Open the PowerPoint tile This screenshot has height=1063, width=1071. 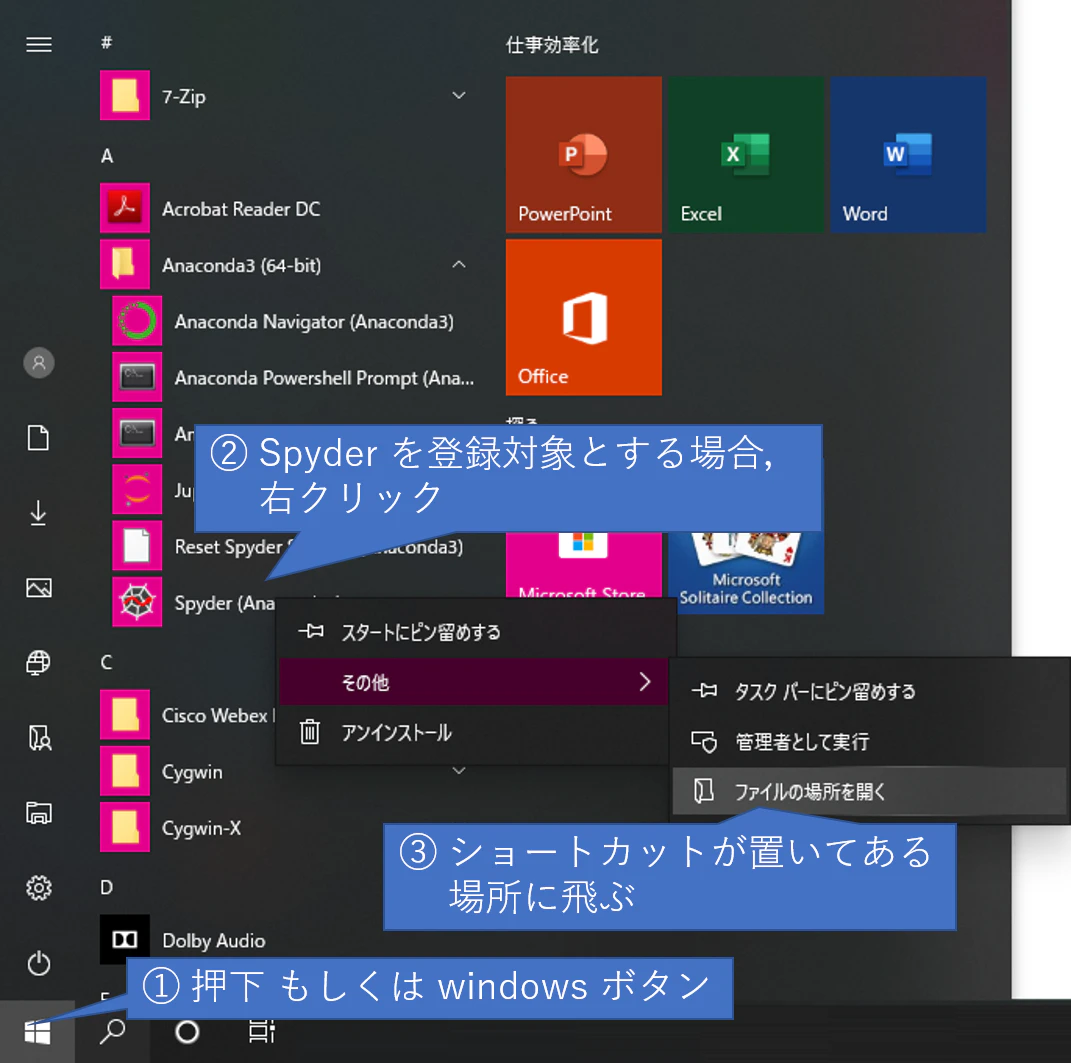583,153
